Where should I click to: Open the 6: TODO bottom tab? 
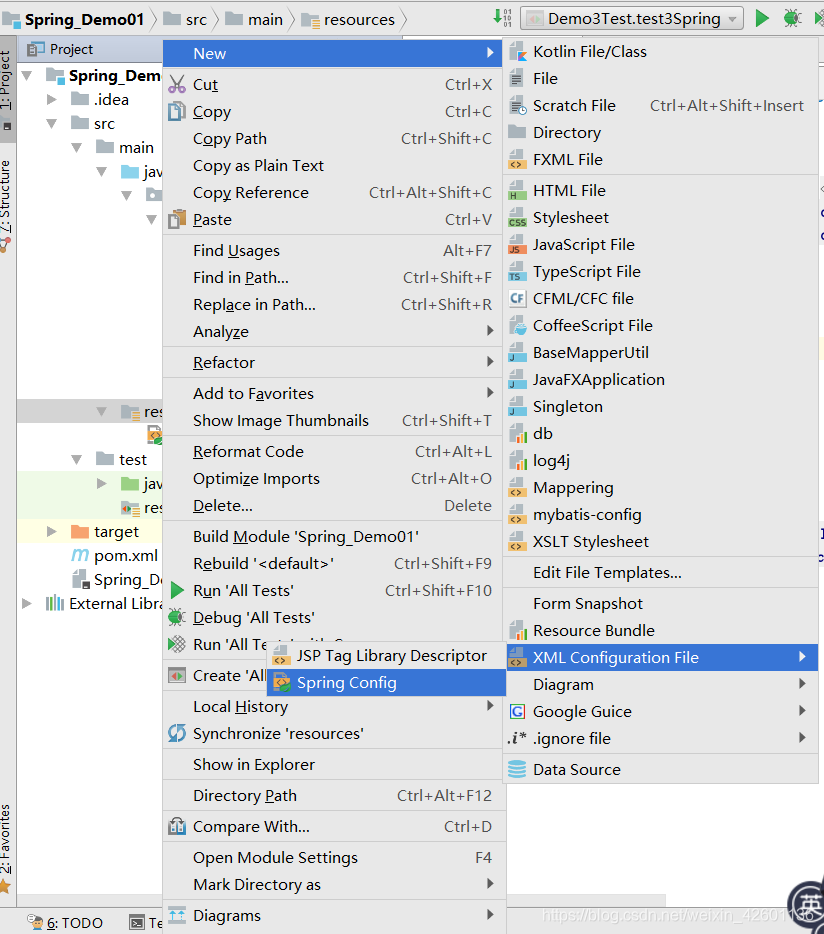(x=66, y=923)
